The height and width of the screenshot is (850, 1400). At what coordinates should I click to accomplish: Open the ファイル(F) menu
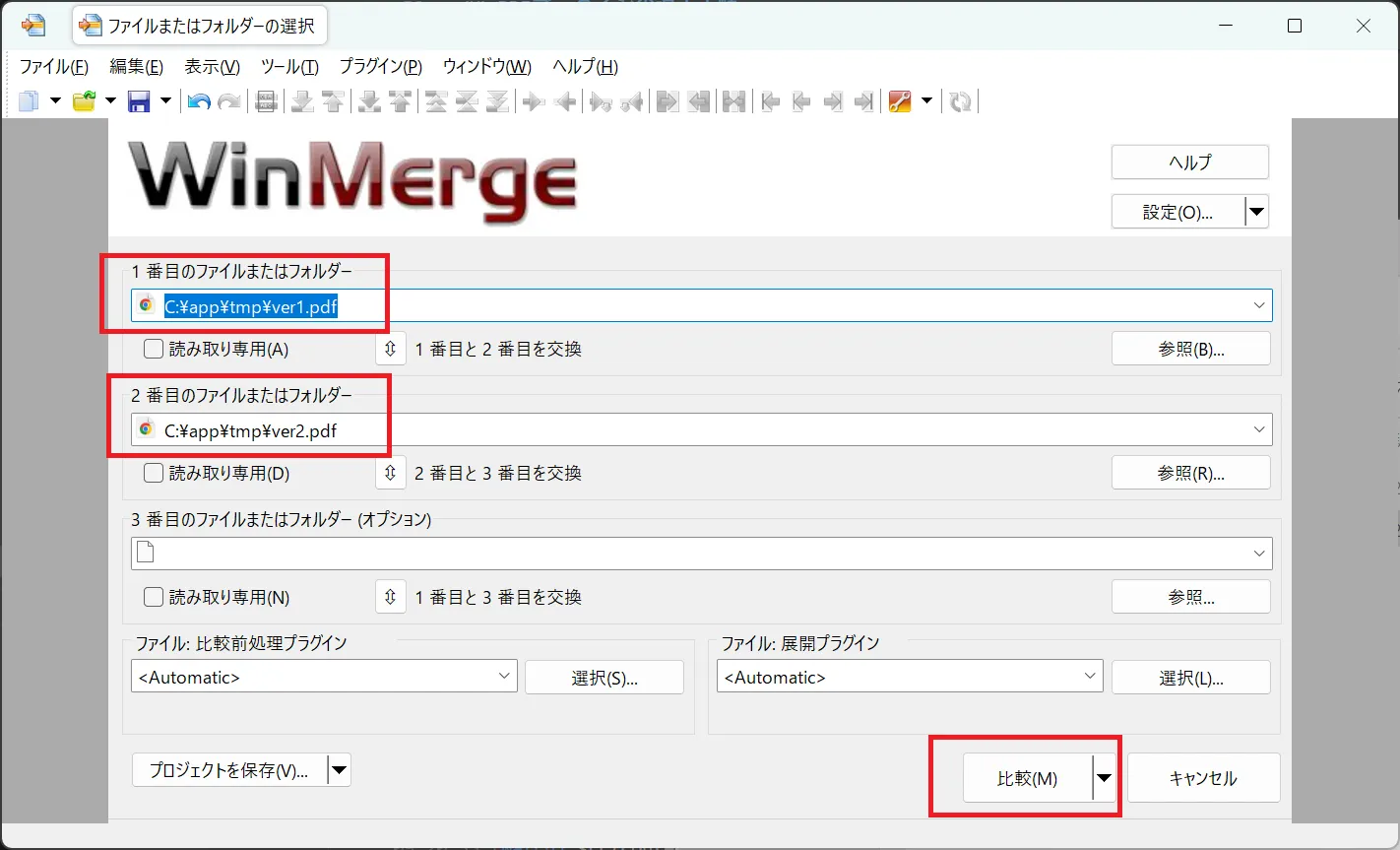[x=54, y=67]
